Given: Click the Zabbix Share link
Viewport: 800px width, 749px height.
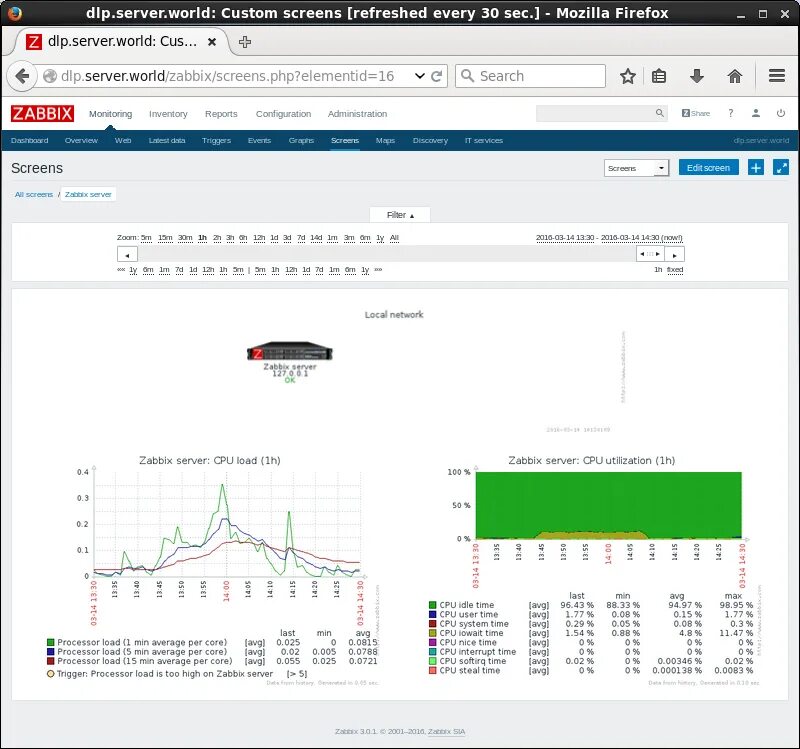Looking at the screenshot, I should (696, 113).
